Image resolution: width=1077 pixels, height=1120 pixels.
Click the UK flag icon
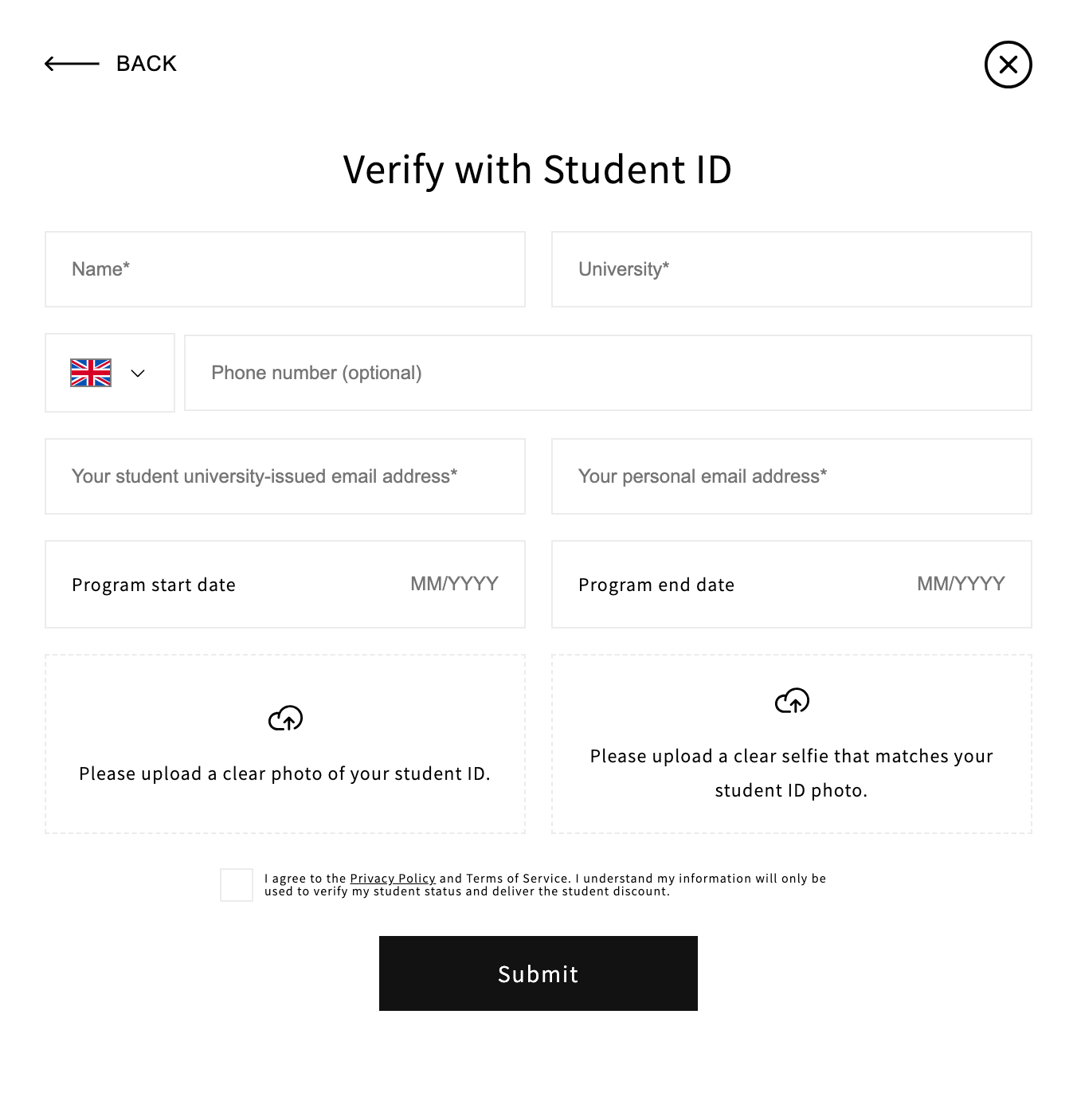[91, 373]
